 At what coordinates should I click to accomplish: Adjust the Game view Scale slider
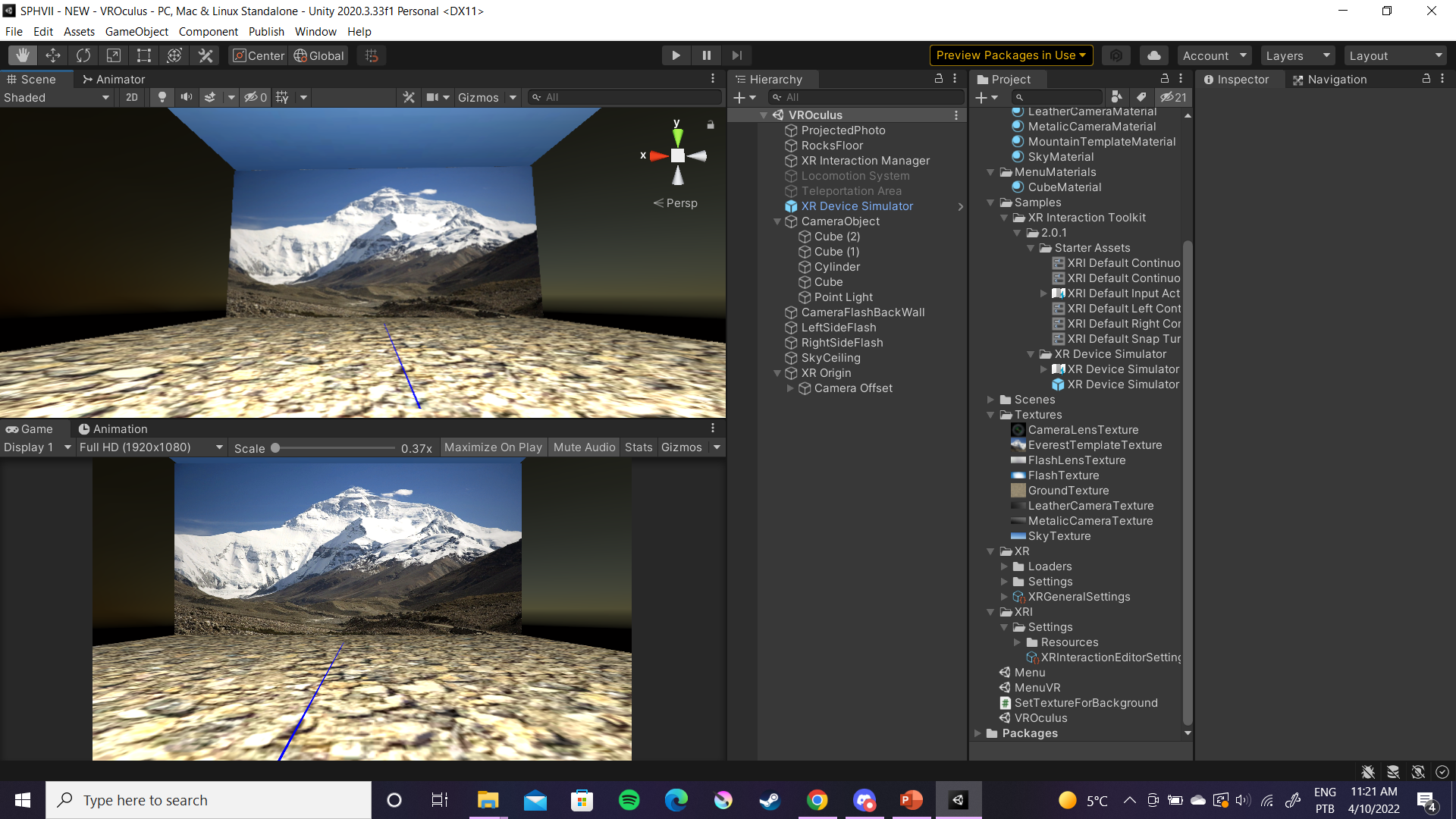tap(276, 448)
